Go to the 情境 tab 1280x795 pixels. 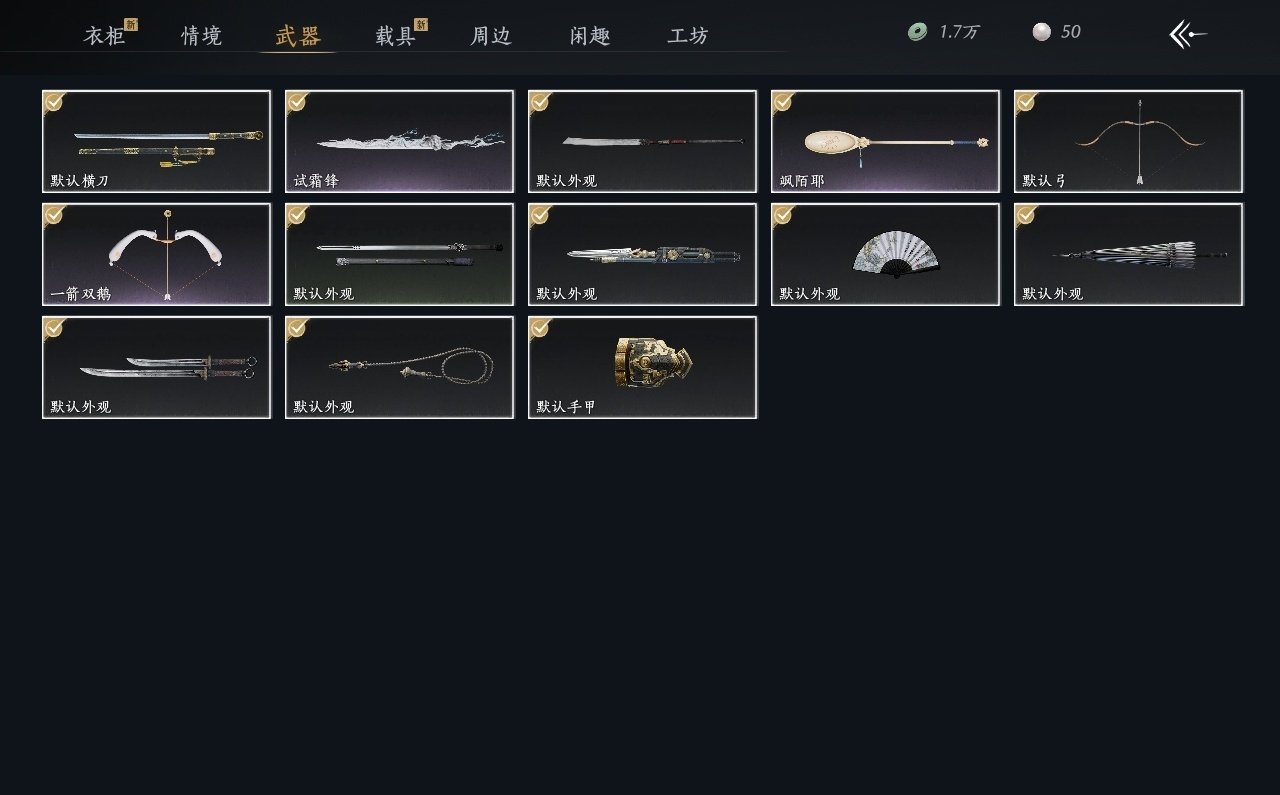tap(201, 36)
